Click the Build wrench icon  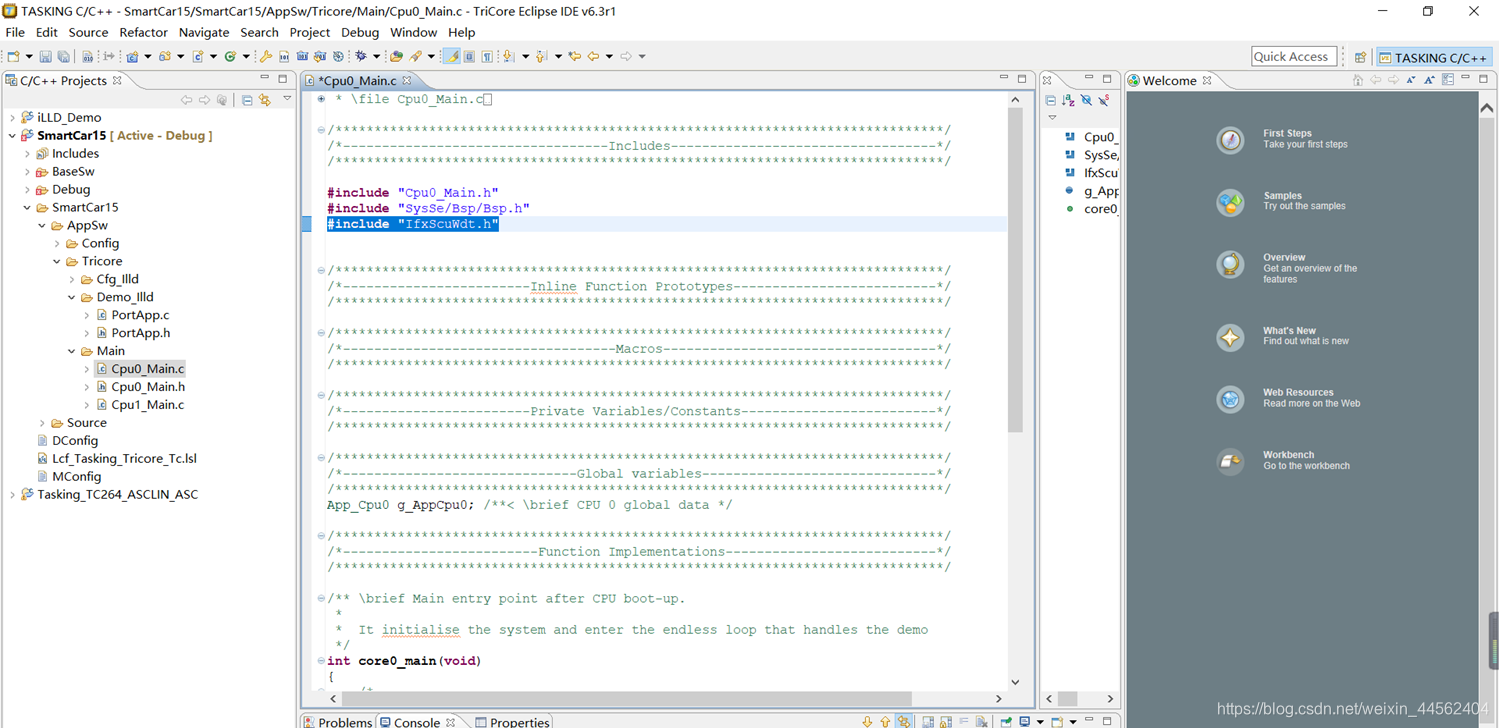tap(265, 57)
